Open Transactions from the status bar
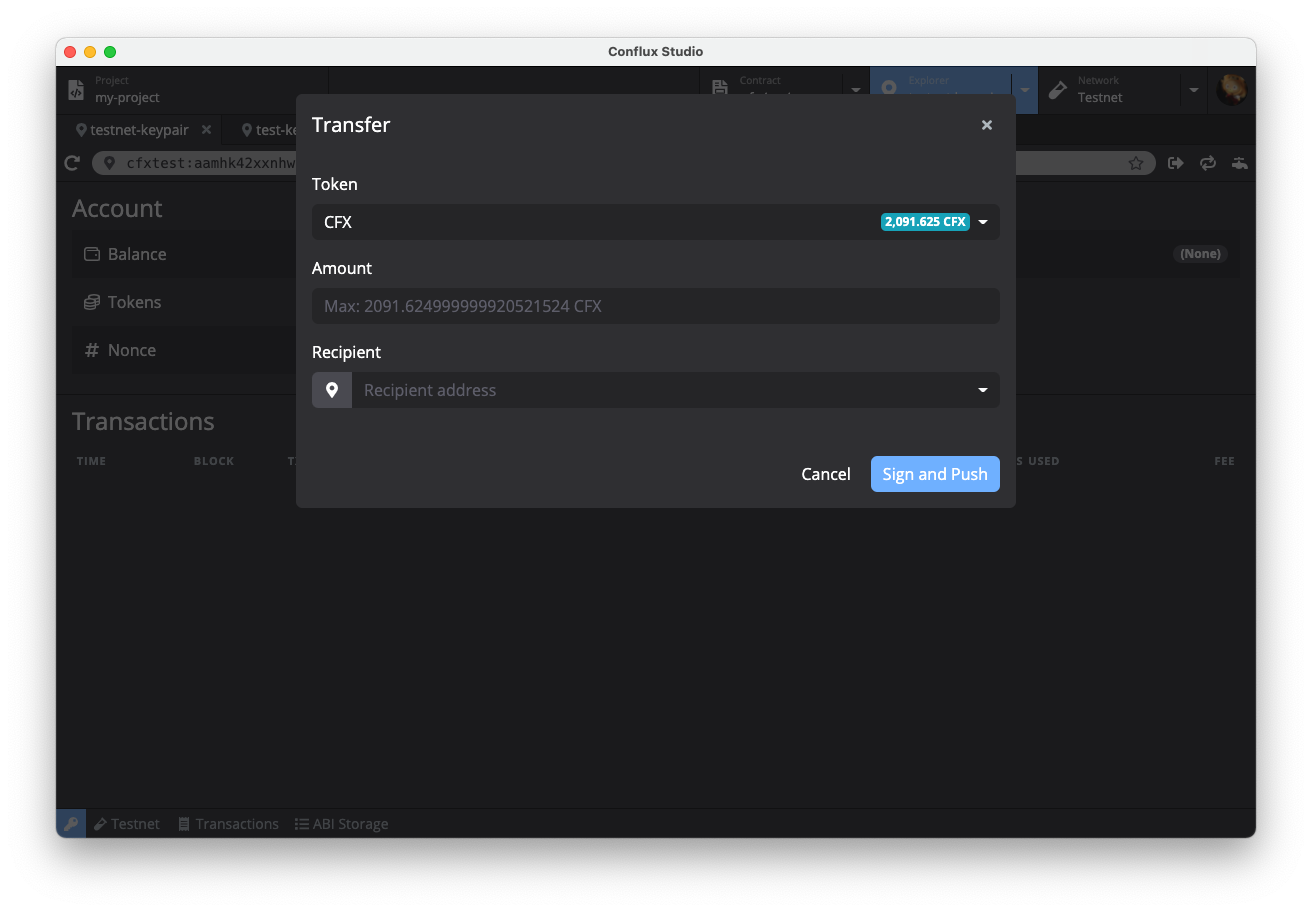This screenshot has height=912, width=1312. (x=228, y=824)
